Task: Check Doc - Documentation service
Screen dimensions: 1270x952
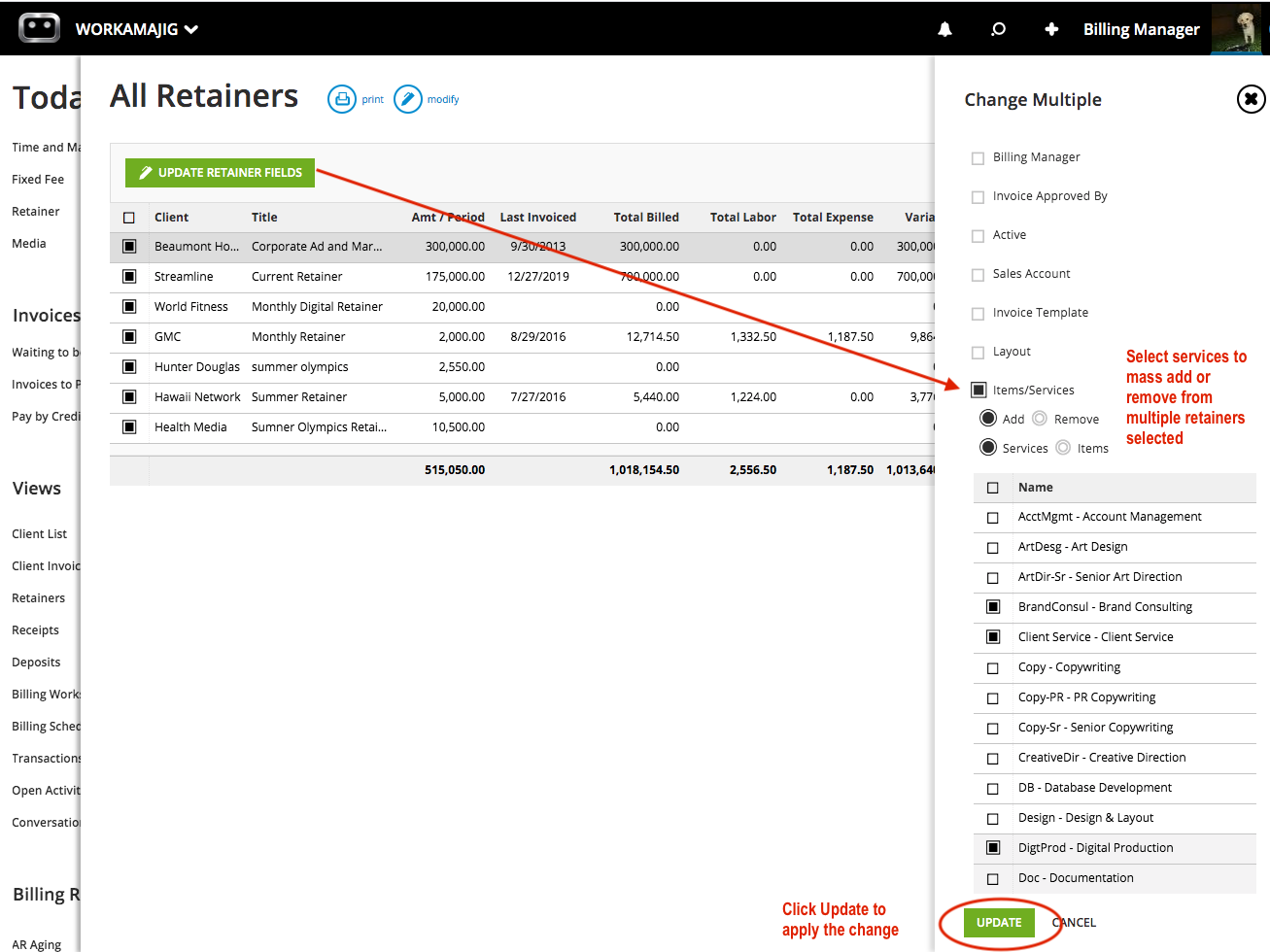Action: click(993, 879)
